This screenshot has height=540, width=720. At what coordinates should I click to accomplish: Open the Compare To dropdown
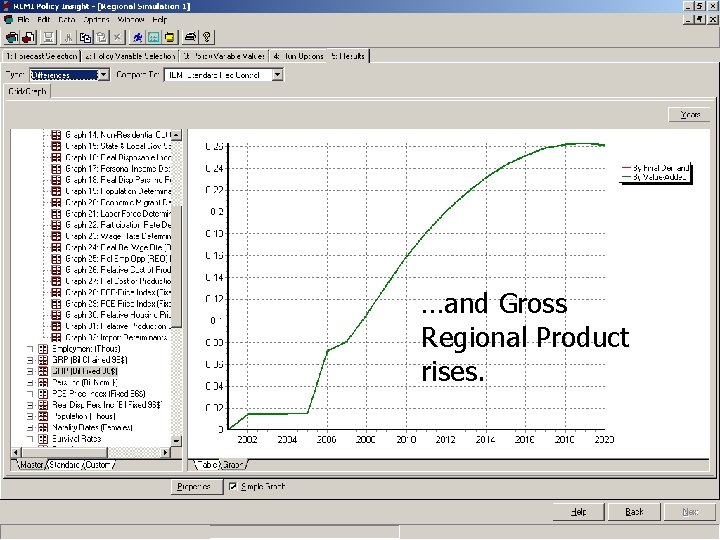(277, 74)
